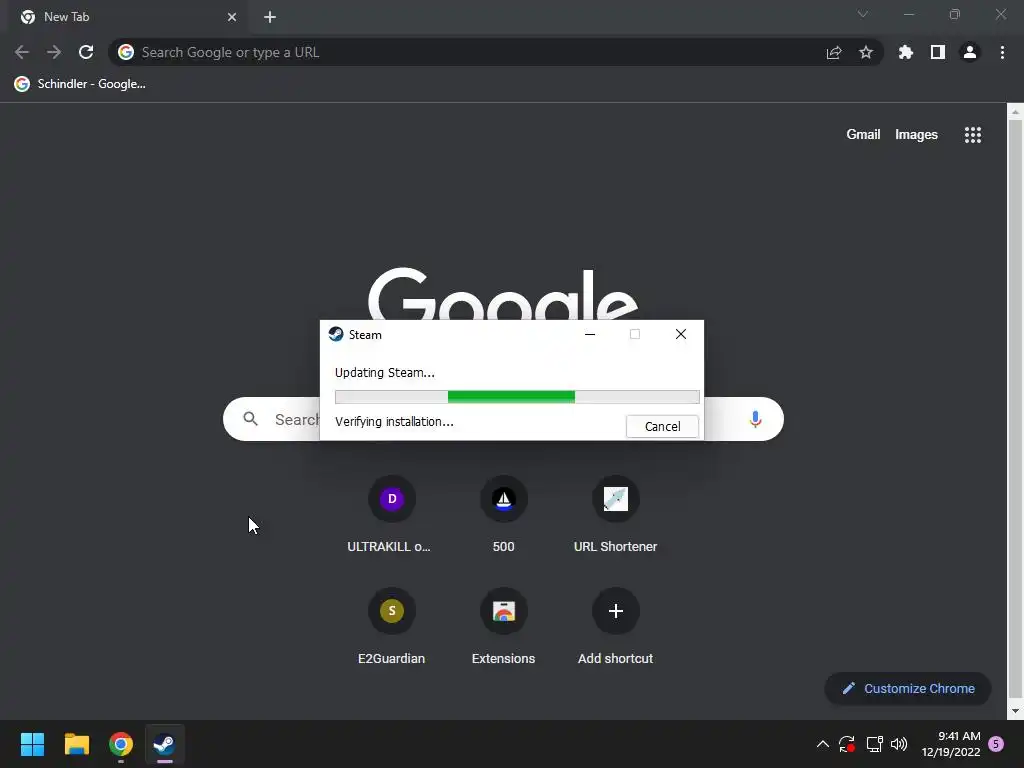The height and width of the screenshot is (768, 1024).
Task: Open Windows Start menu
Action: [33, 744]
